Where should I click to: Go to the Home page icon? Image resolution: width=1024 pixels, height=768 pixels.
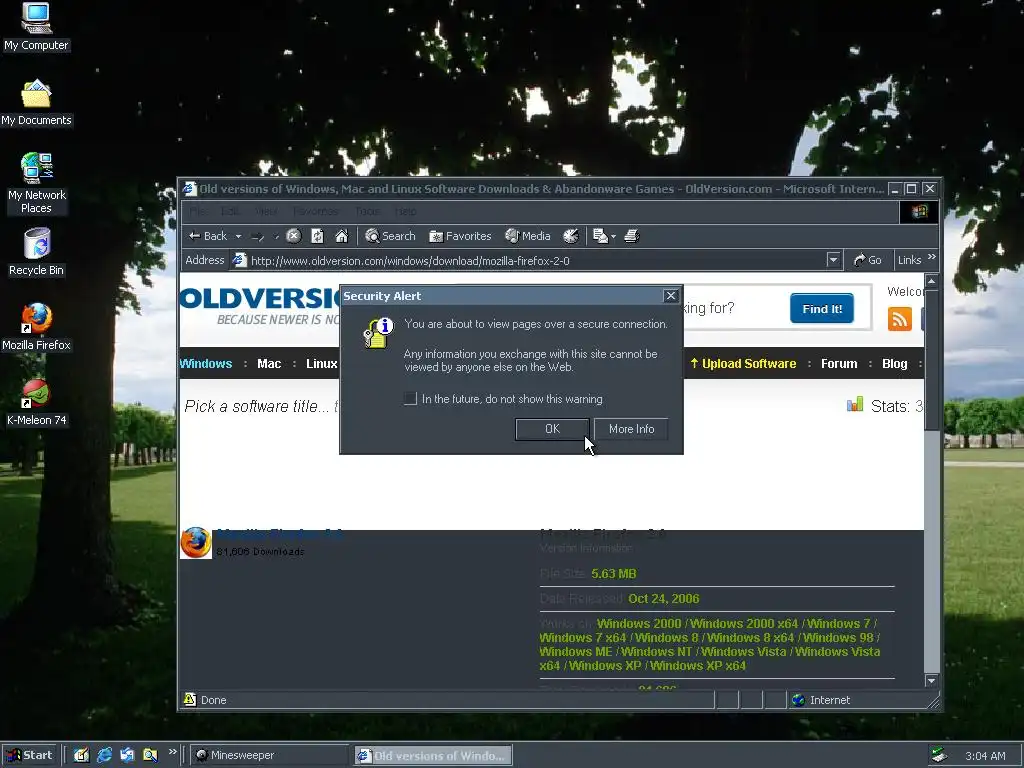click(x=342, y=236)
